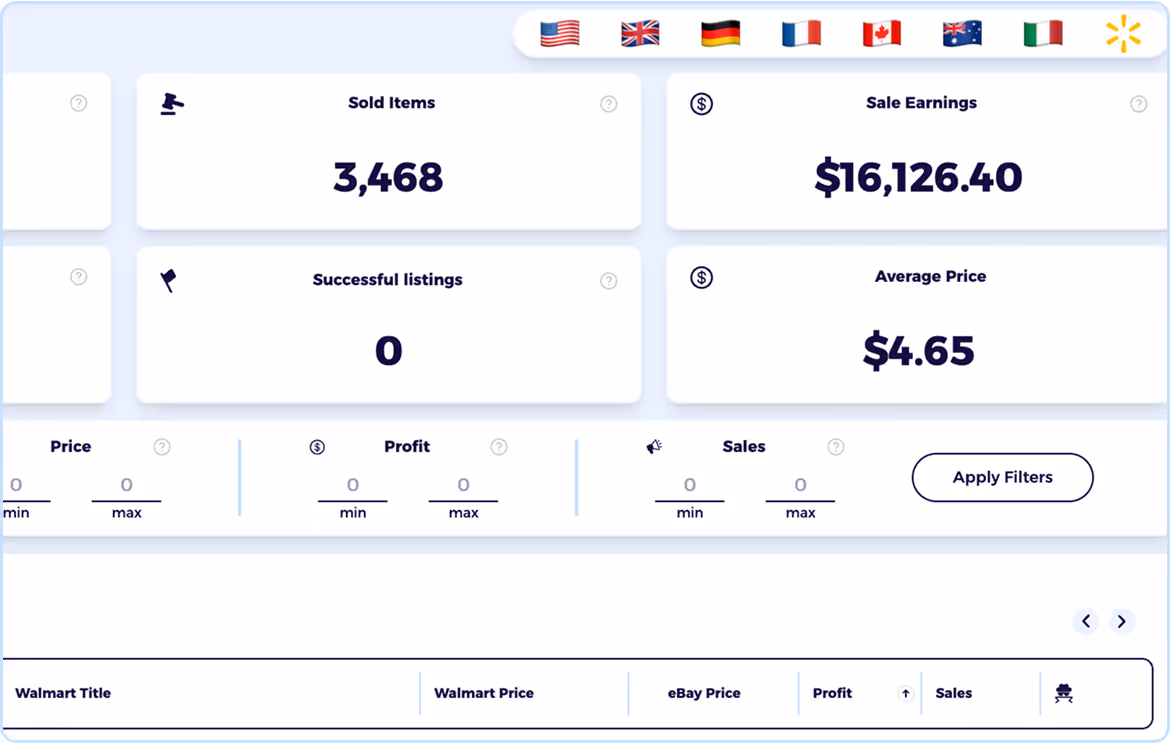1170x743 pixels.
Task: Select the Canada flag
Action: pos(882,34)
